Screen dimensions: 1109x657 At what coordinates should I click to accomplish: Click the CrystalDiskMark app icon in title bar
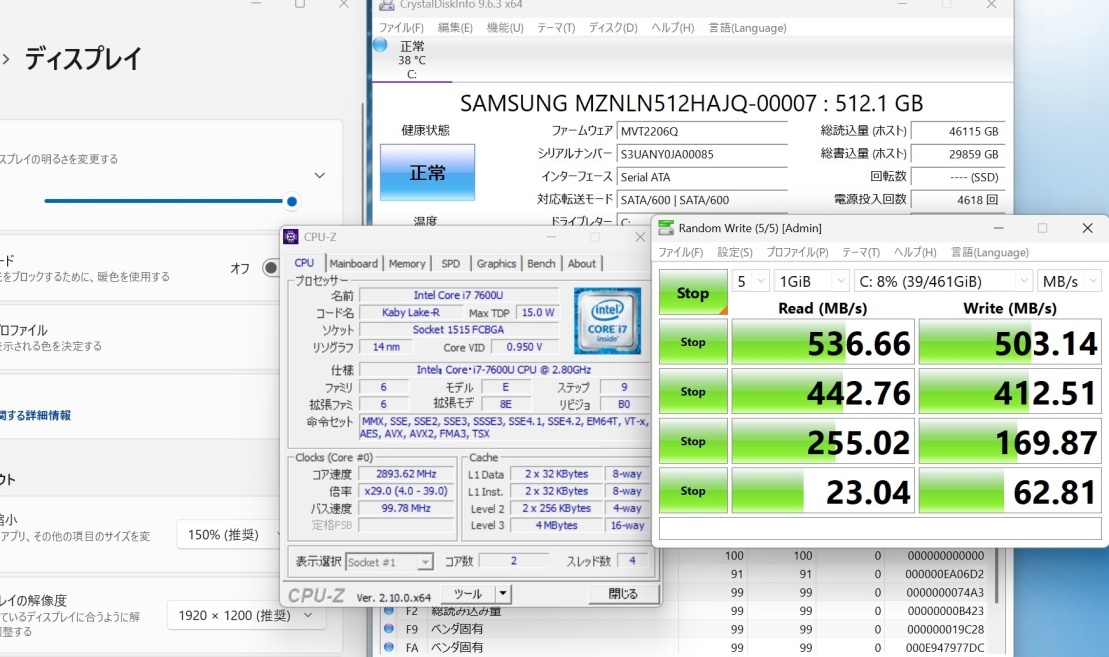[666, 228]
